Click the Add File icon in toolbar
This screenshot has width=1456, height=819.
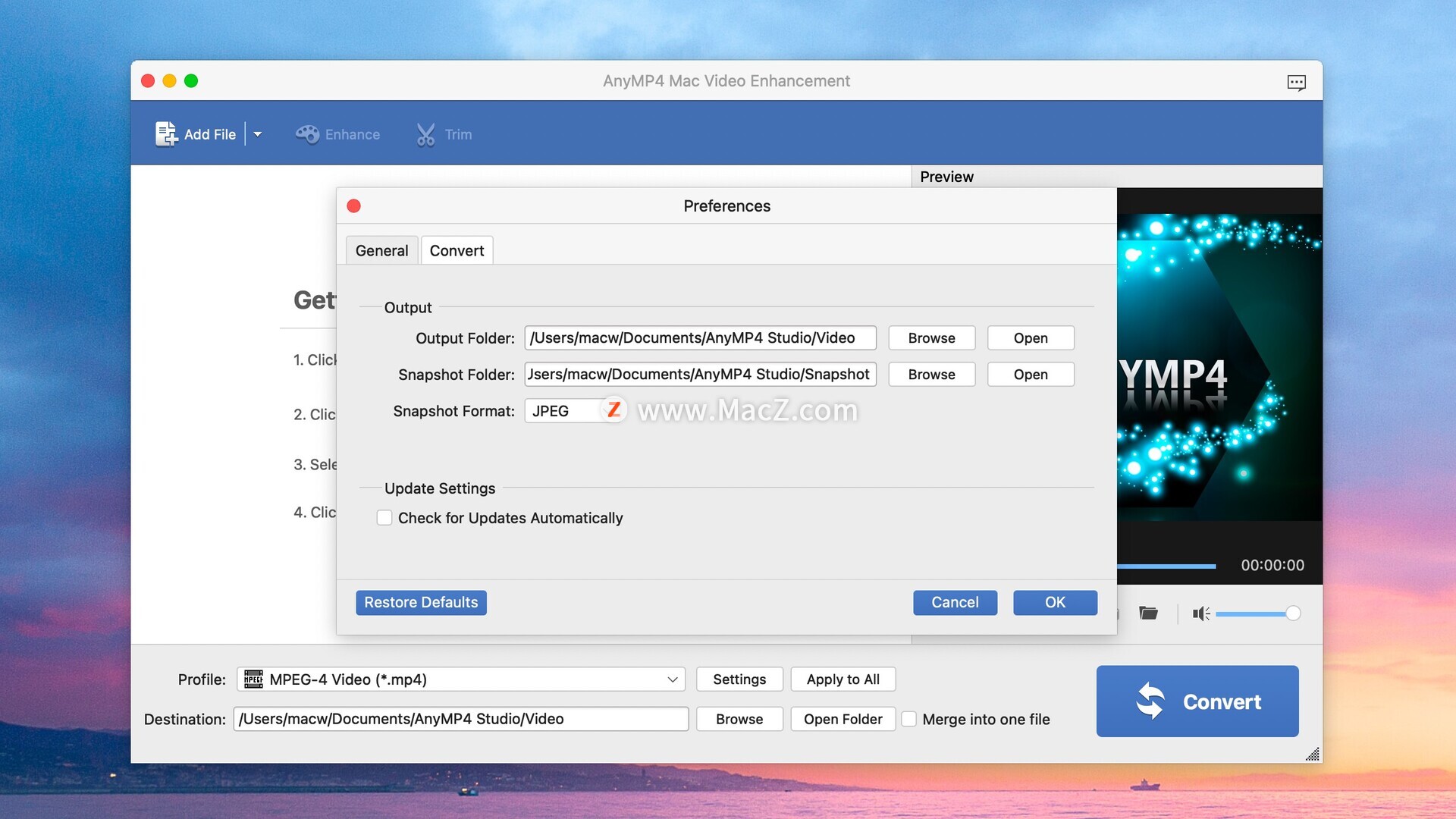[166, 134]
